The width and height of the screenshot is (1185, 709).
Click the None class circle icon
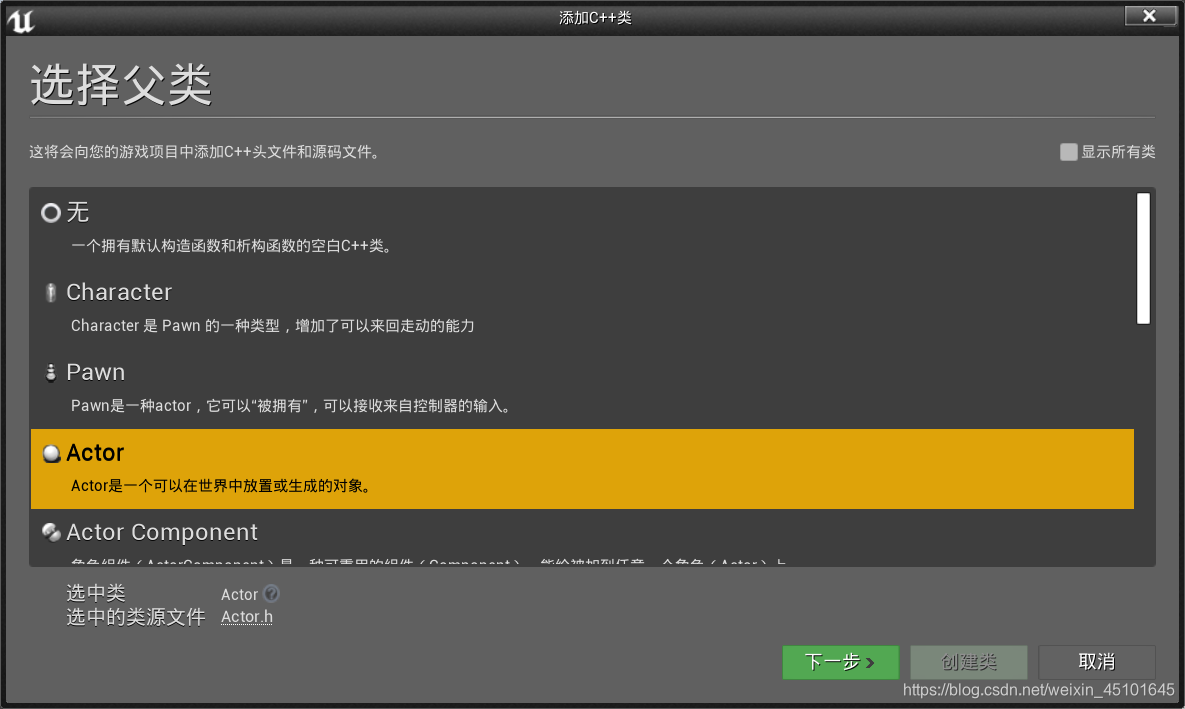coord(51,213)
